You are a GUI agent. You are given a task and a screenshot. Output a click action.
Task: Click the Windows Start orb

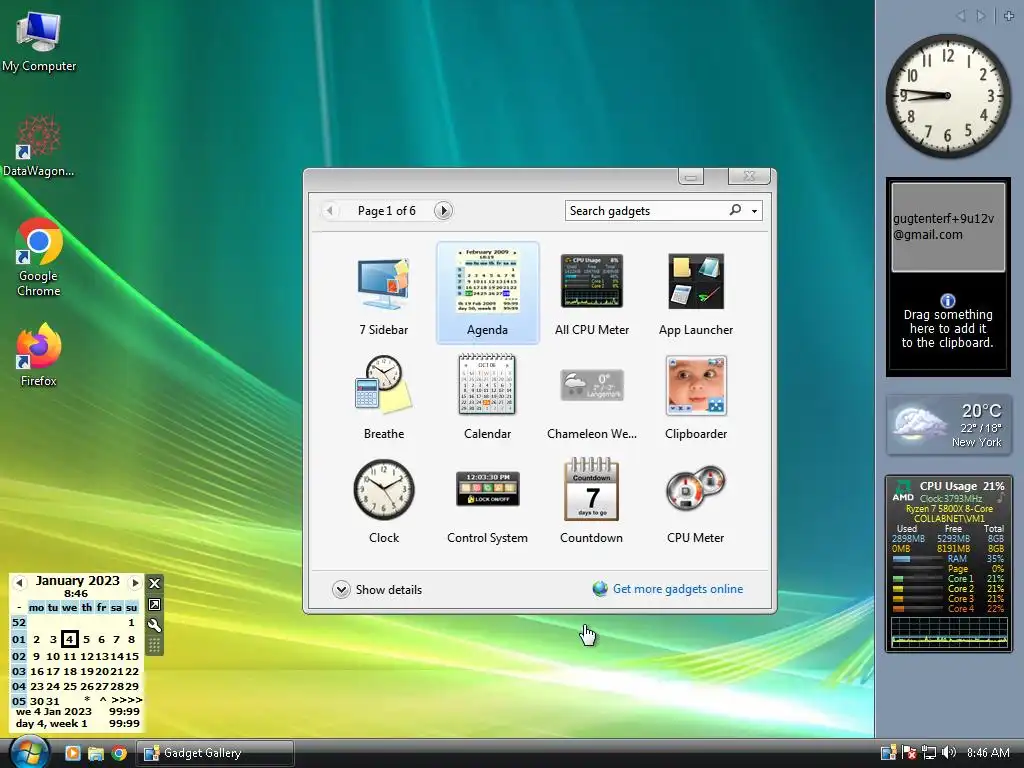(28, 752)
